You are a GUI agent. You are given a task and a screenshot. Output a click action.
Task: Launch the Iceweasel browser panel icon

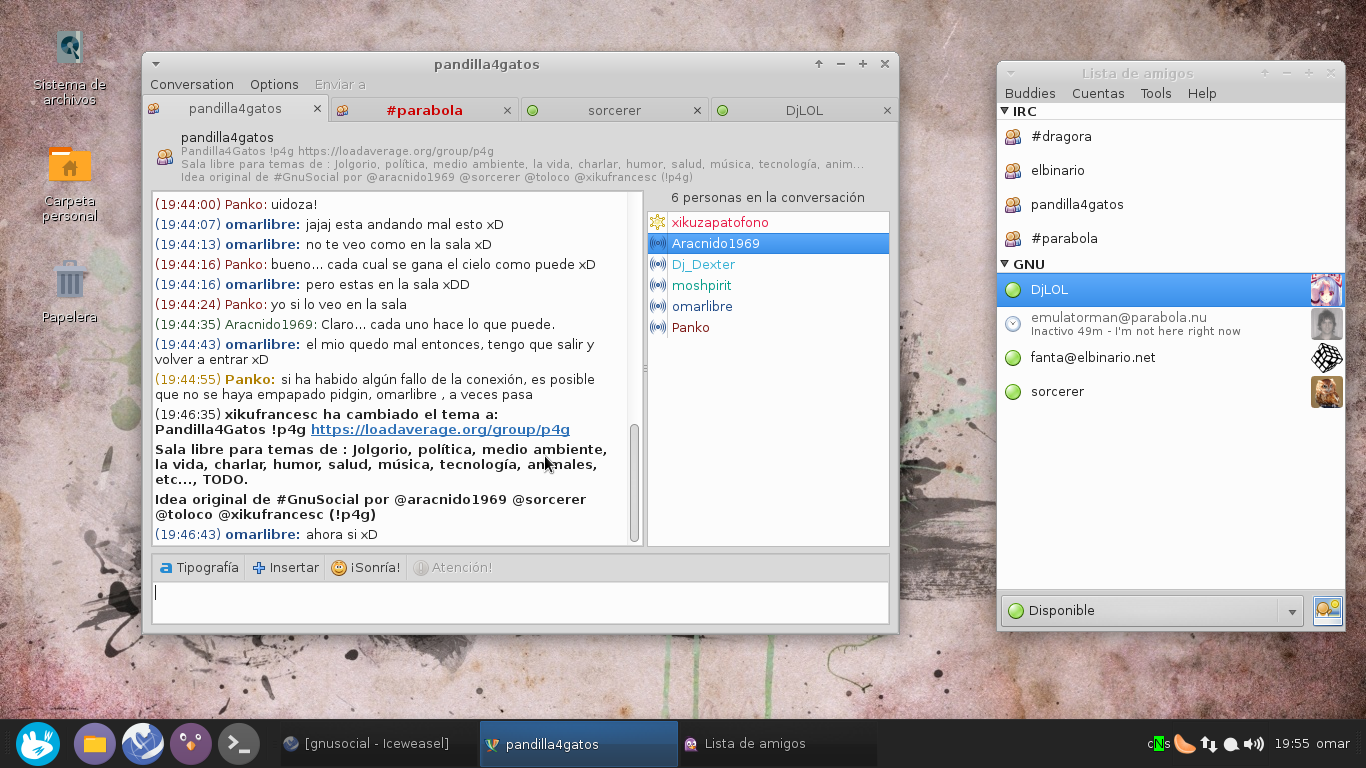143,744
